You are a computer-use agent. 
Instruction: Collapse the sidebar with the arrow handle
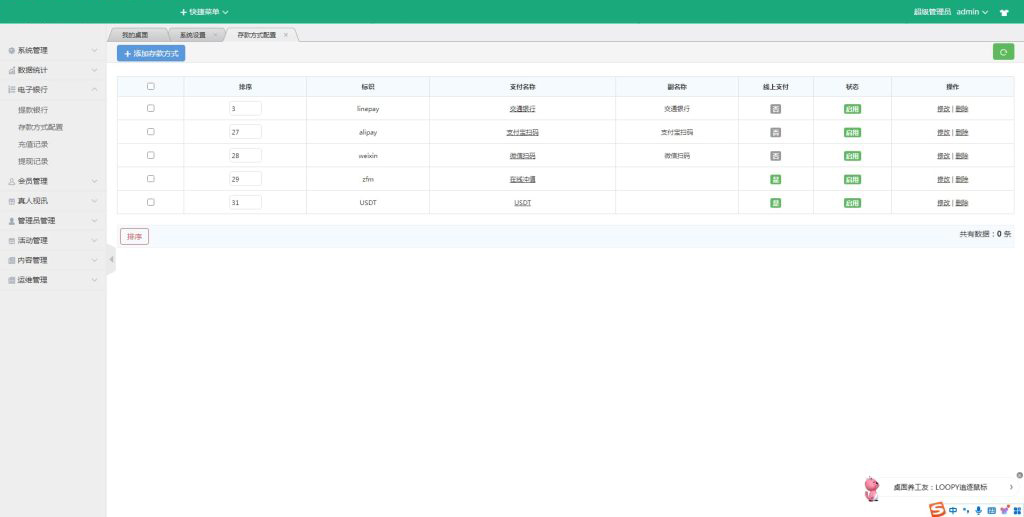(111, 259)
